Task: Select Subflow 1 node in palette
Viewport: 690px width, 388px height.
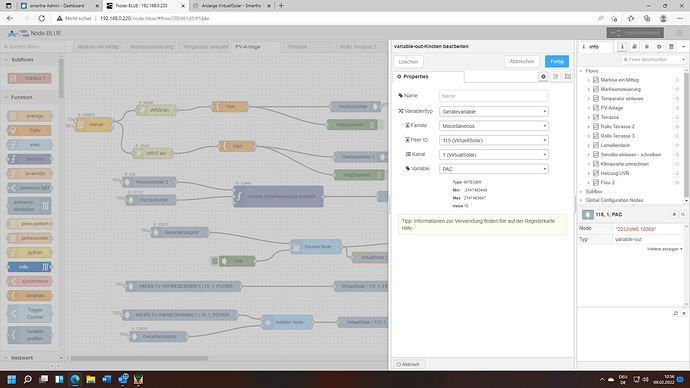Action: click(29, 78)
